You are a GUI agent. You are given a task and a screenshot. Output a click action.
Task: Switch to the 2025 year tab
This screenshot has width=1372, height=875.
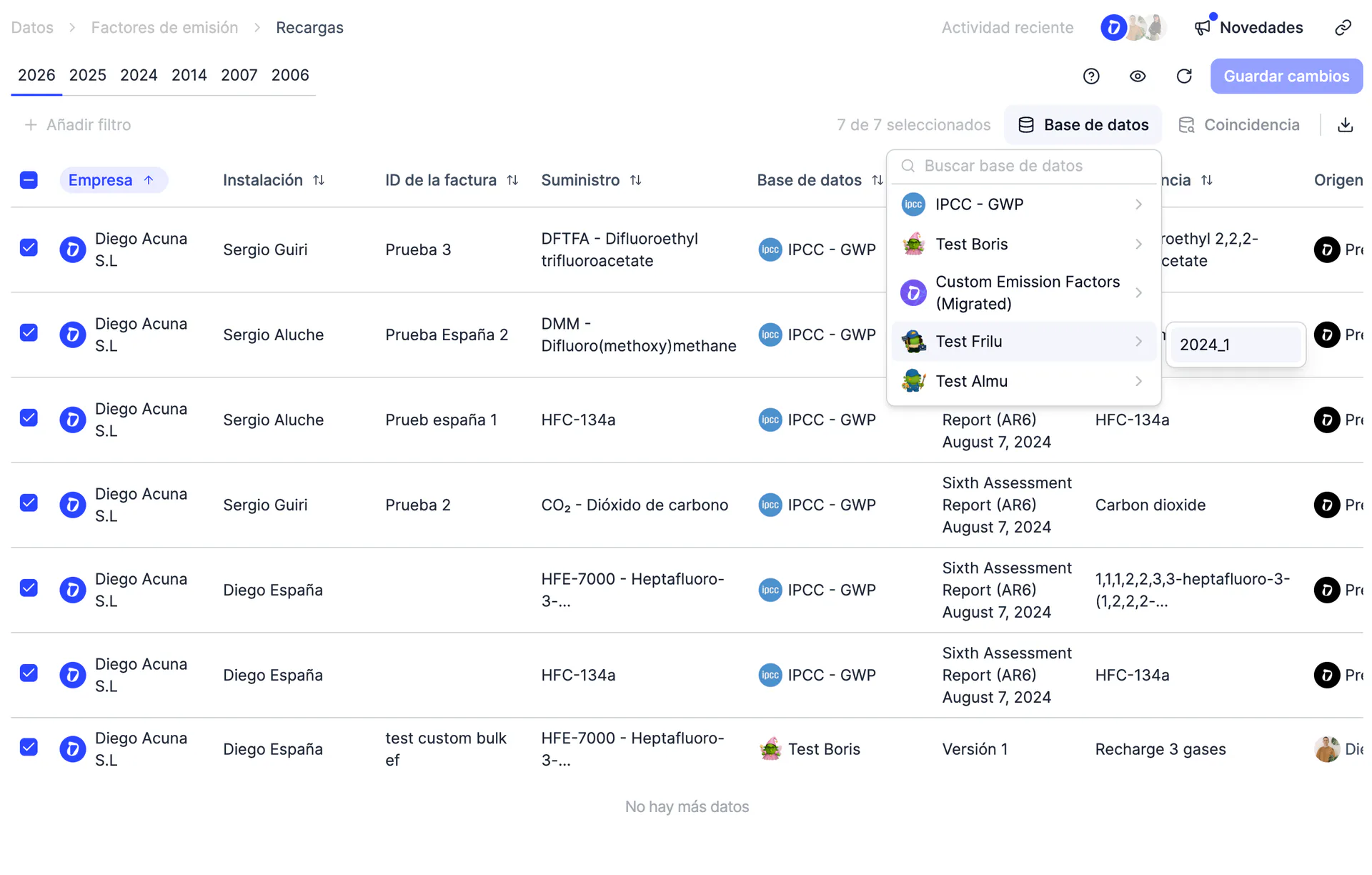[x=87, y=75]
